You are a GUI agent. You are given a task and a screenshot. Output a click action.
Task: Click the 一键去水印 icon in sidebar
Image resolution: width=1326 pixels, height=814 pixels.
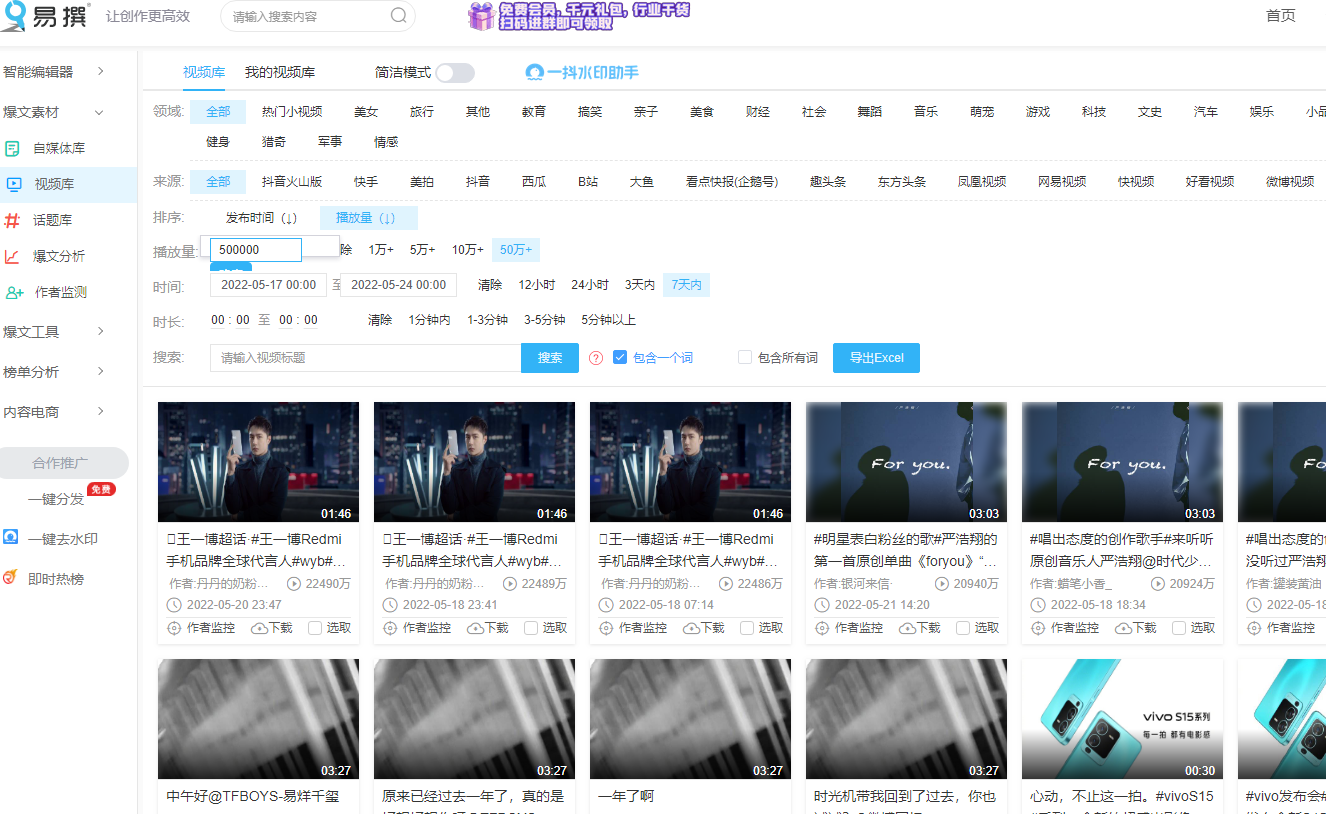10,538
